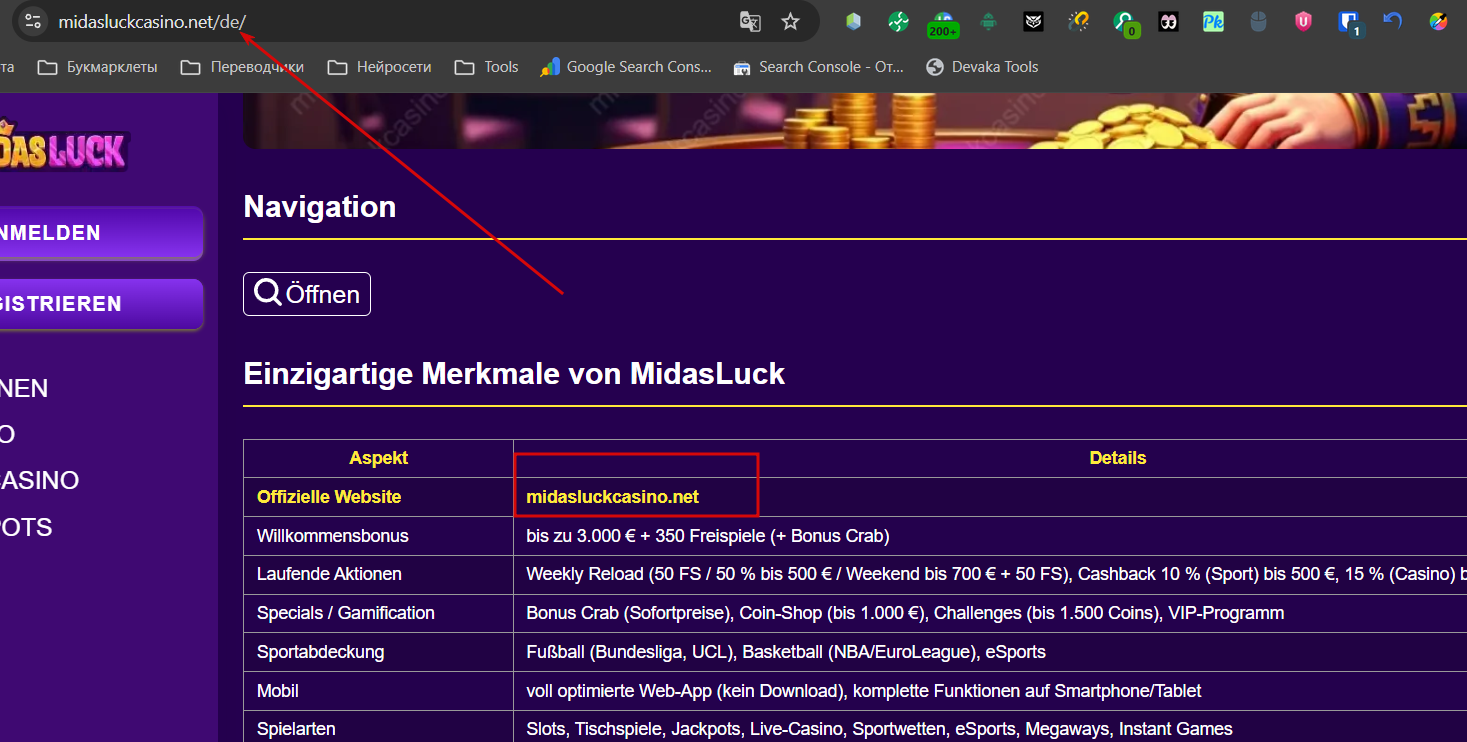Click the Bonus Crab (Sofortpreise) details cell
Image resolution: width=1467 pixels, height=742 pixels.
(905, 613)
